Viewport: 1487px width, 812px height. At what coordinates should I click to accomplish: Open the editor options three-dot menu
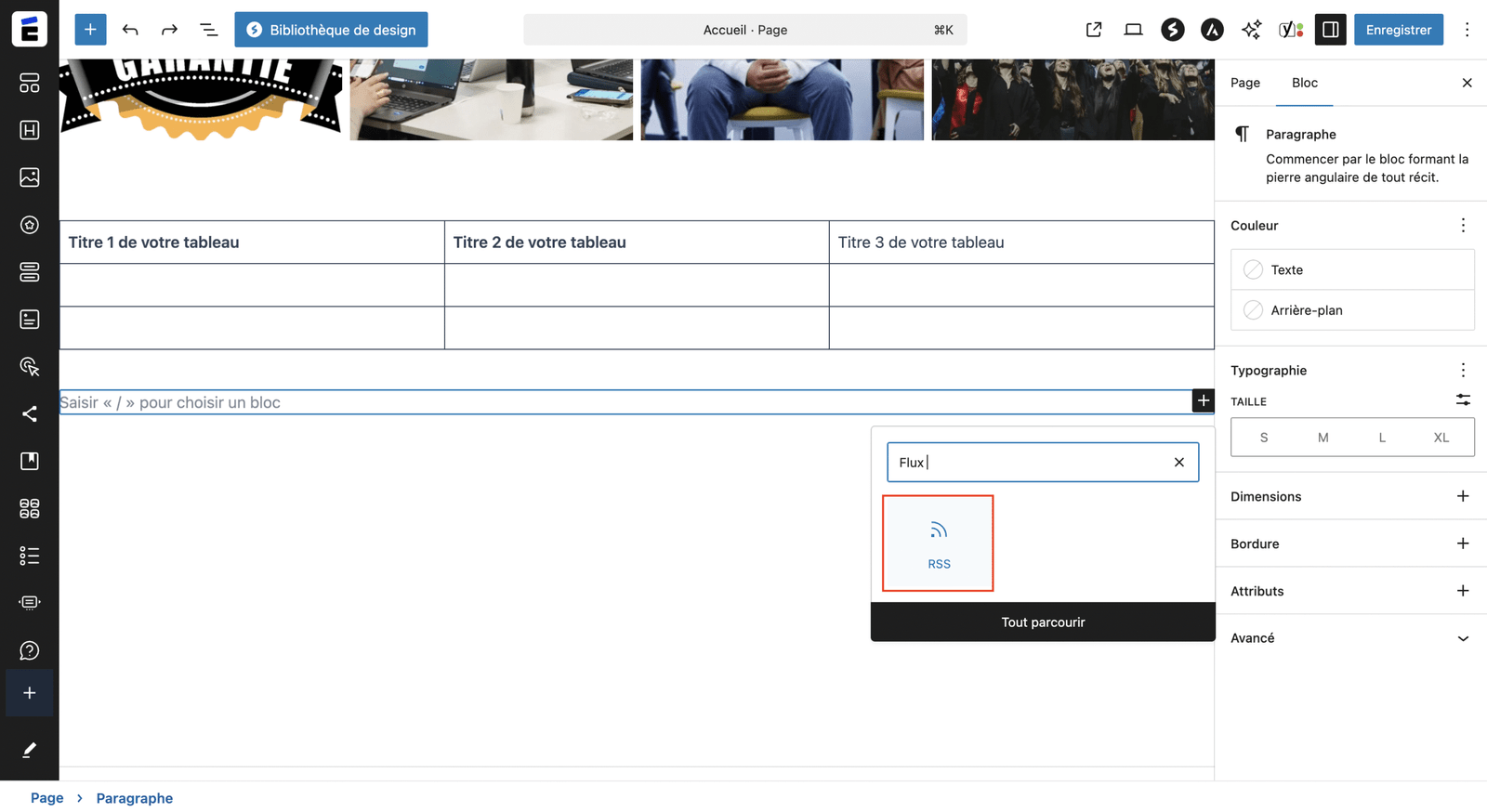point(1467,30)
